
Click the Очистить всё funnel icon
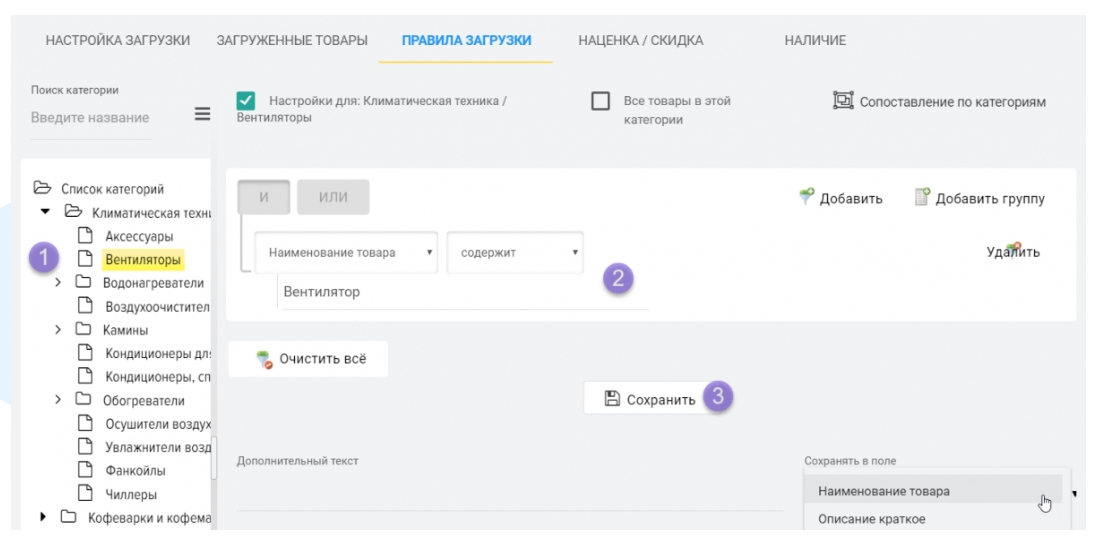point(264,359)
